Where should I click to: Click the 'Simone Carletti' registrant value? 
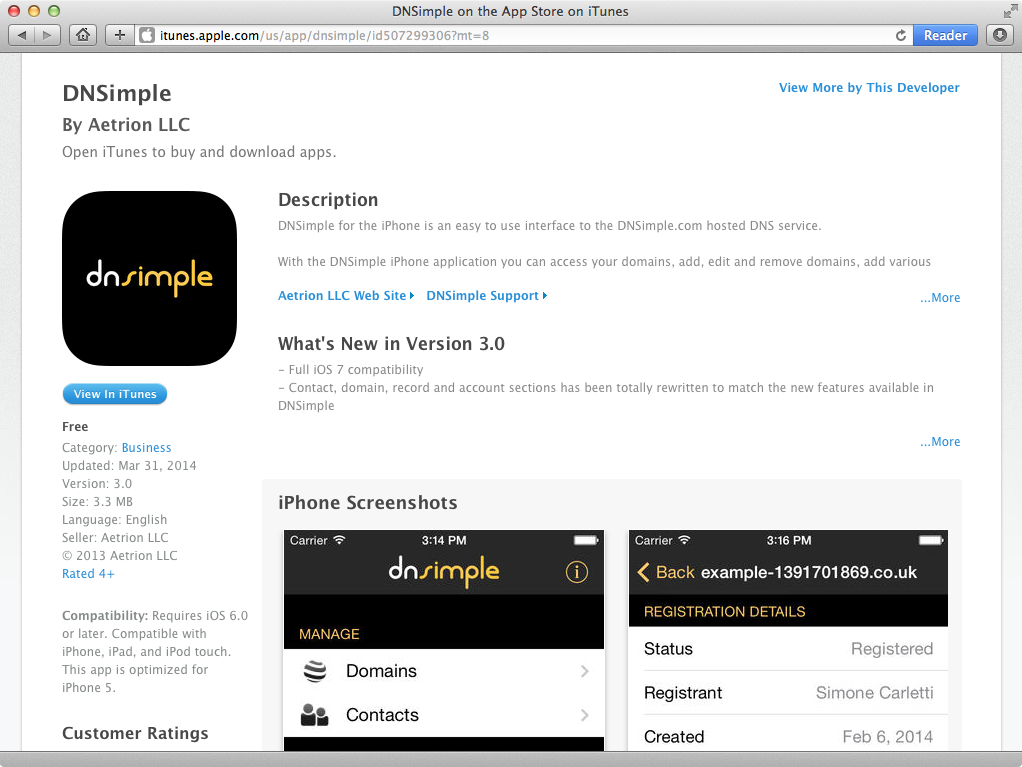[x=874, y=693]
